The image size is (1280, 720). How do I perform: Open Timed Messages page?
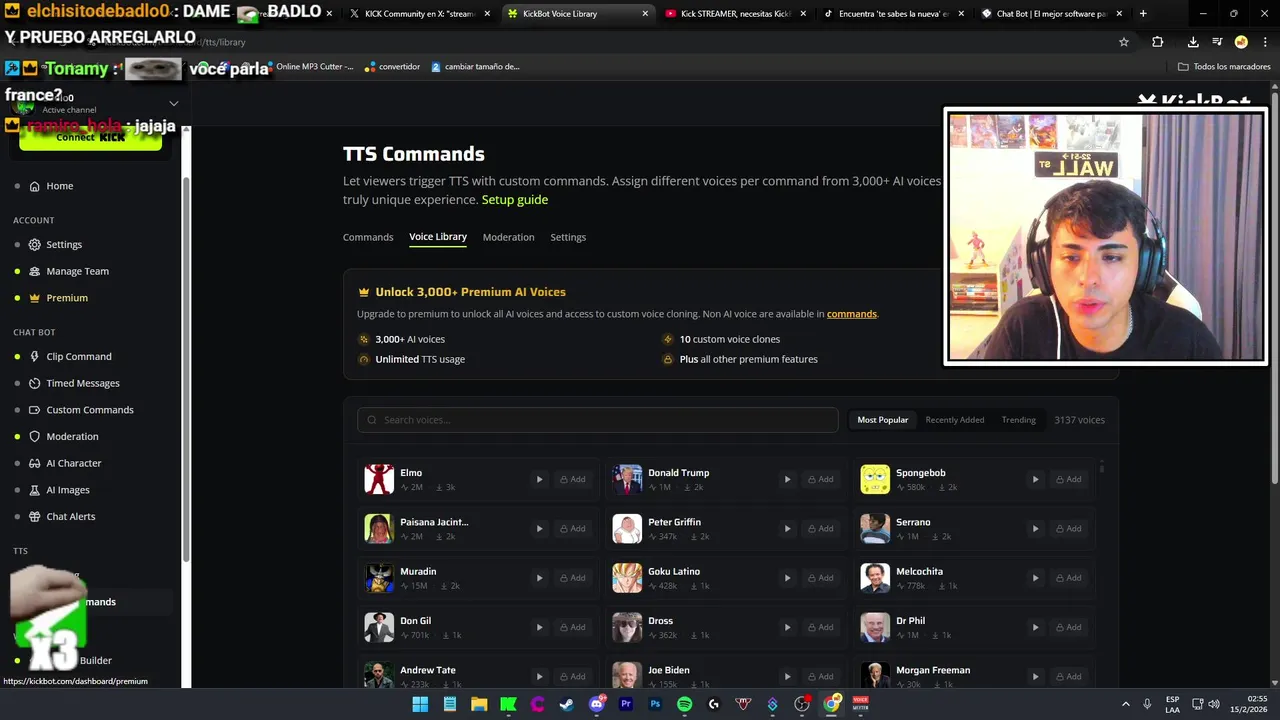(82, 383)
